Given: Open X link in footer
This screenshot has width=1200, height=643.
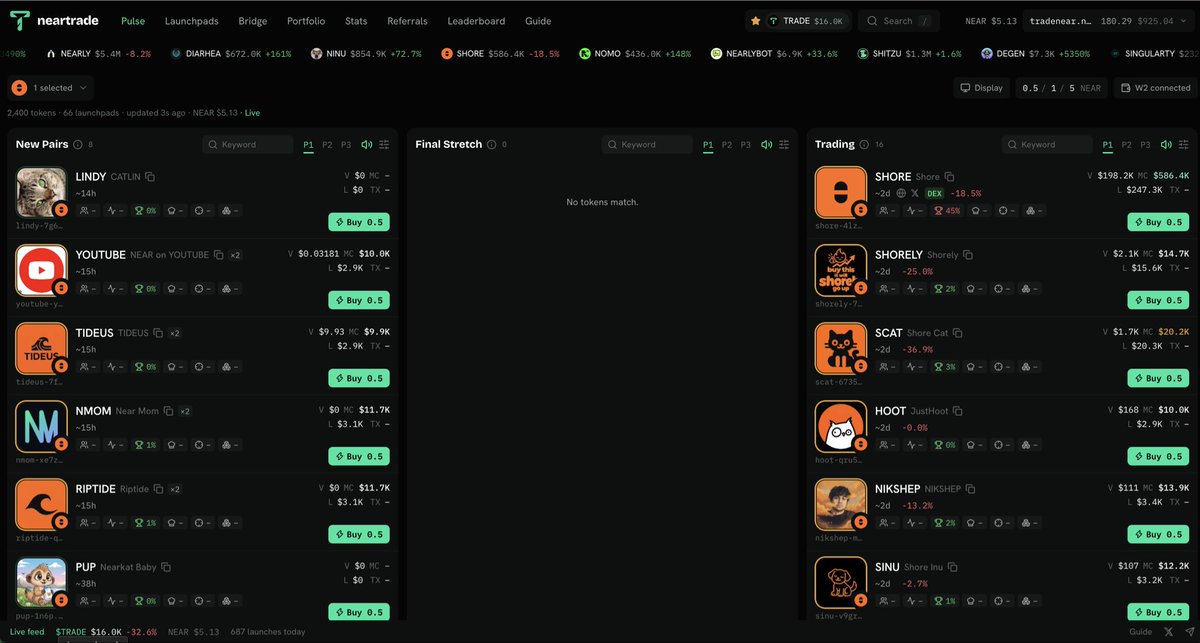Looking at the screenshot, I should point(1169,632).
